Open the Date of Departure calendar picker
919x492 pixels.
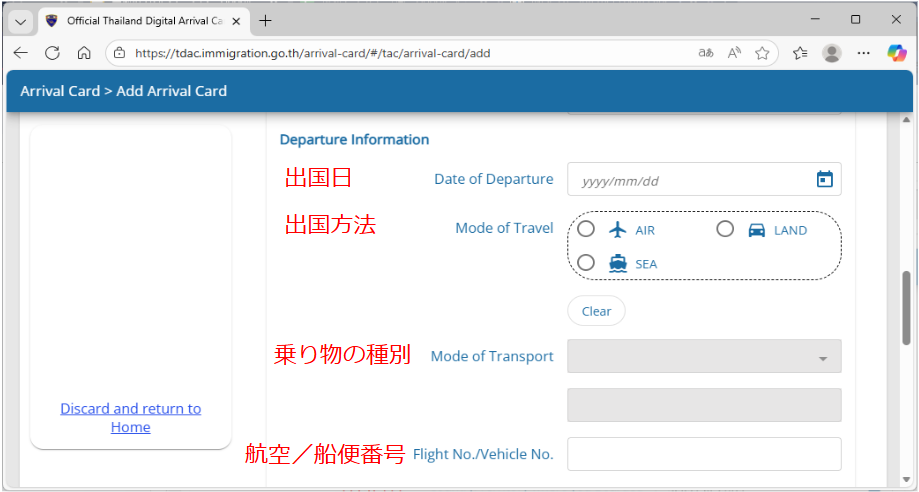(x=824, y=180)
